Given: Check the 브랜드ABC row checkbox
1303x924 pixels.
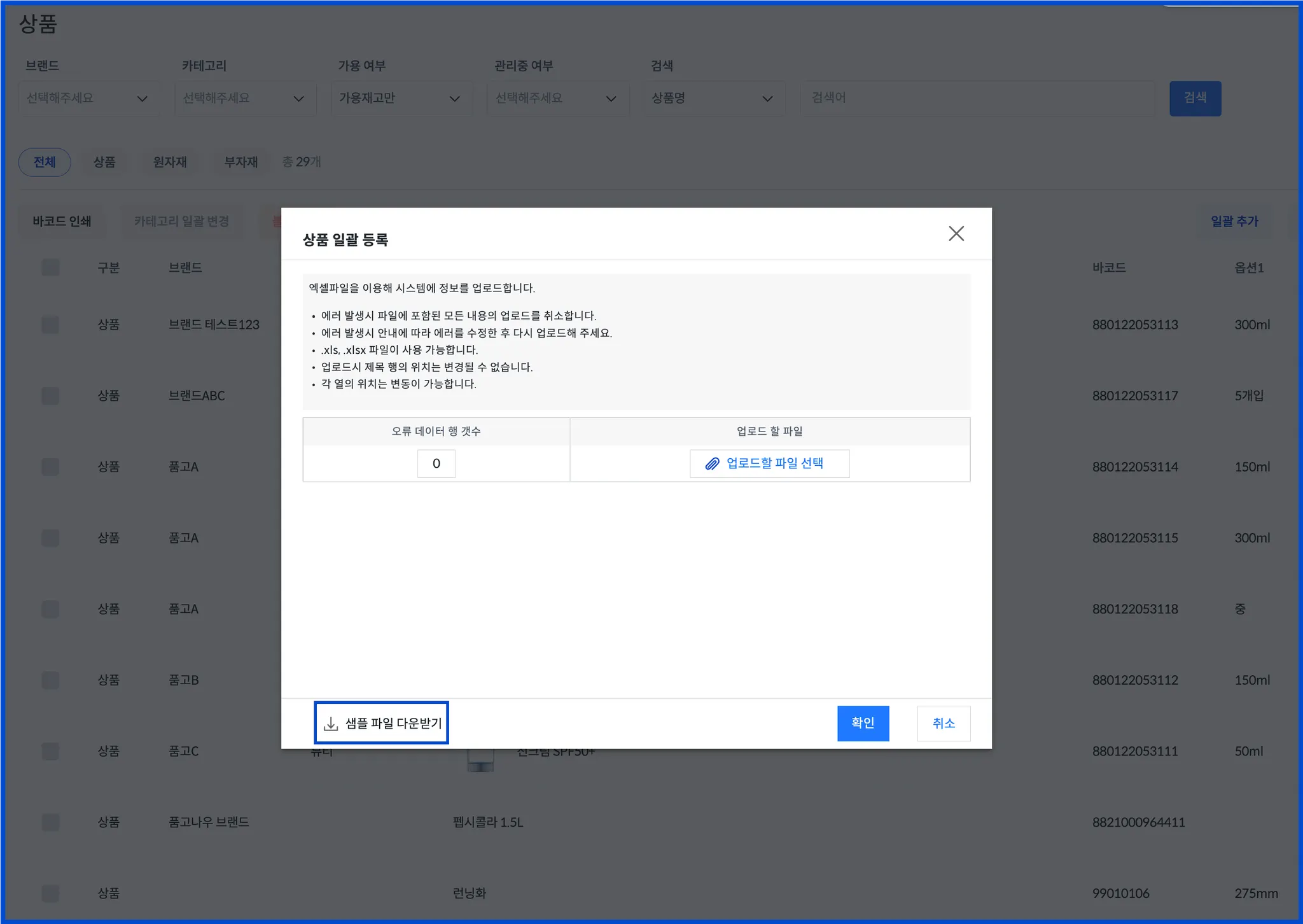Looking at the screenshot, I should tap(50, 396).
